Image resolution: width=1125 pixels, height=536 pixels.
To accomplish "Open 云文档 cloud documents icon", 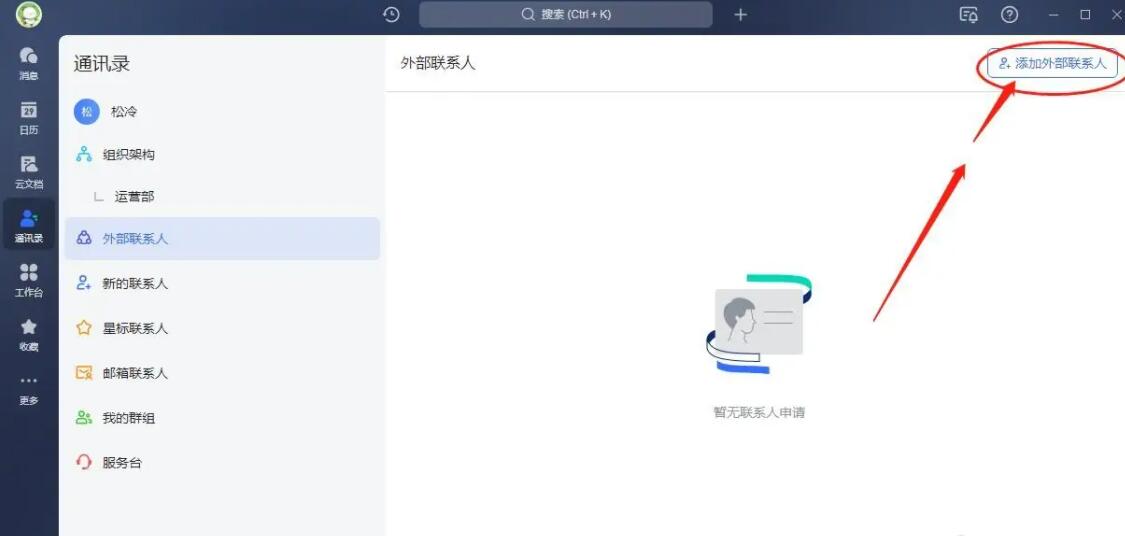I will (29, 170).
